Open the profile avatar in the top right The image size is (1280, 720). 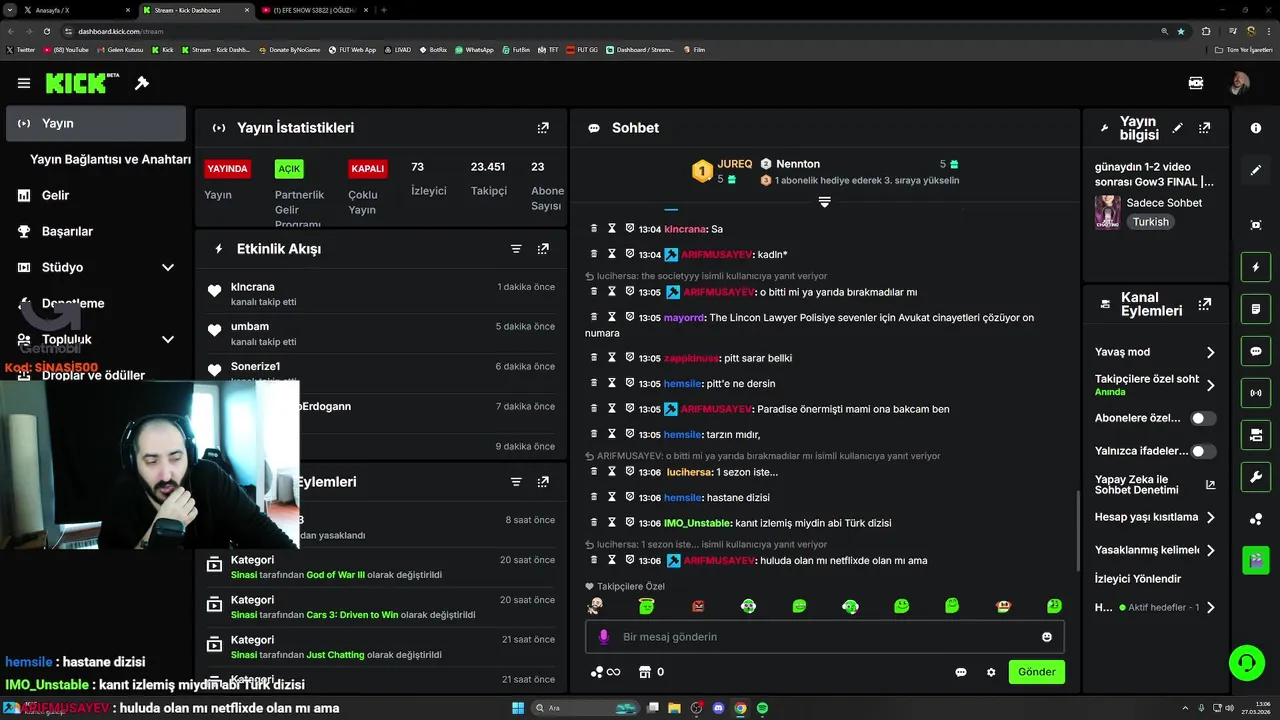pos(1239,83)
